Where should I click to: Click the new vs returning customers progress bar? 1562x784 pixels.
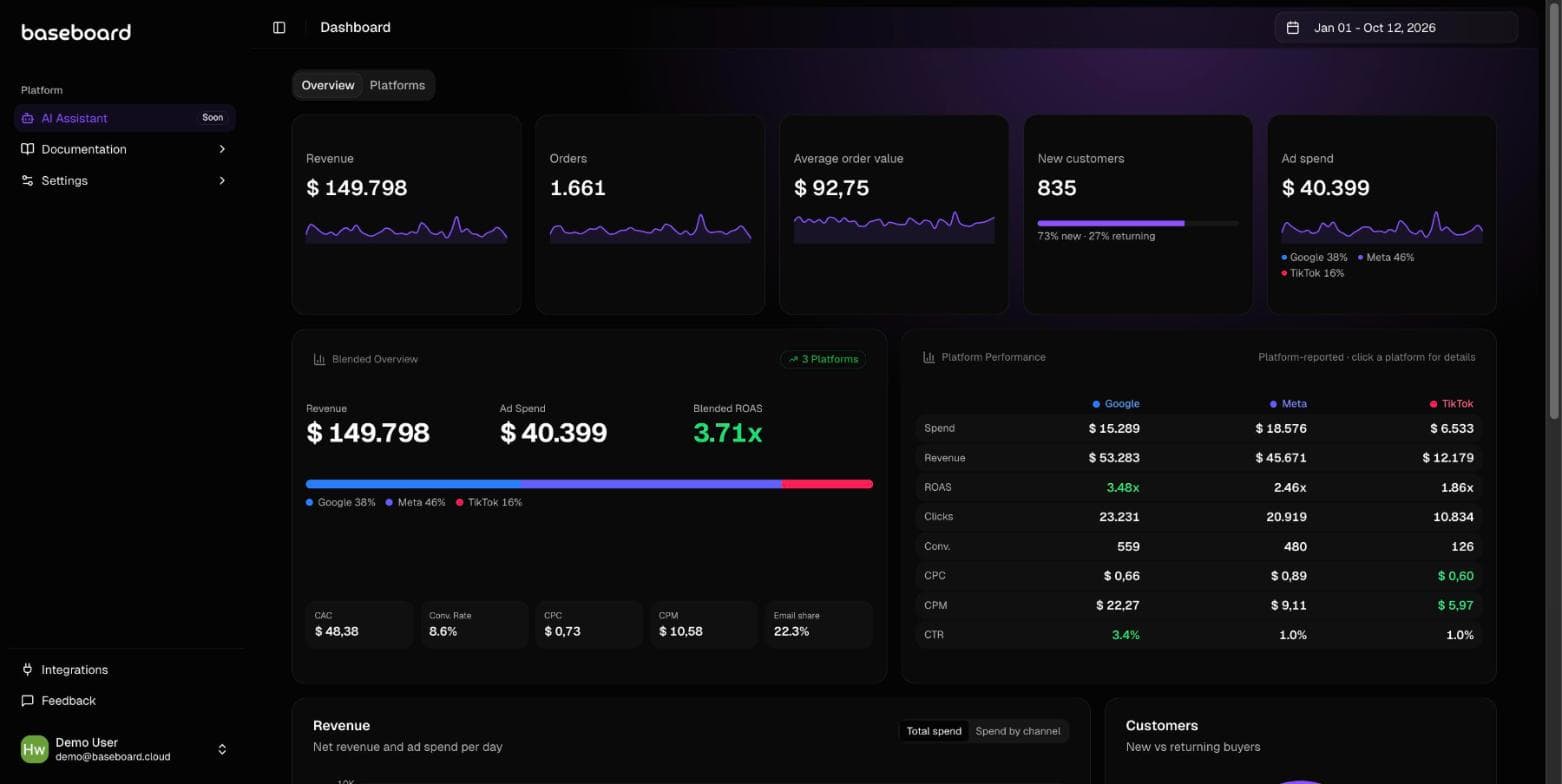click(1138, 223)
